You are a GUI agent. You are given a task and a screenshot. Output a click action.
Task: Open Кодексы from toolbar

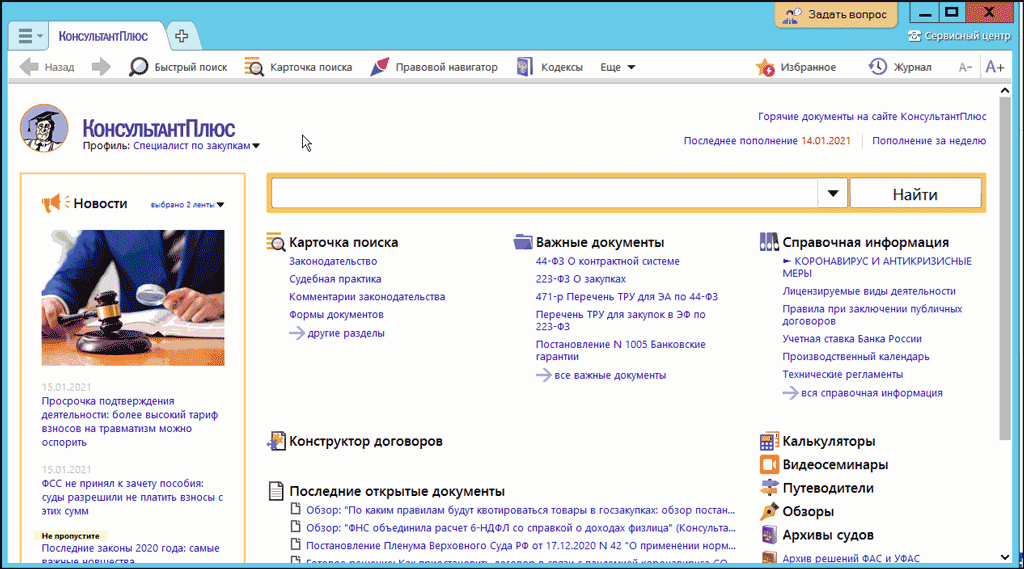tap(549, 67)
